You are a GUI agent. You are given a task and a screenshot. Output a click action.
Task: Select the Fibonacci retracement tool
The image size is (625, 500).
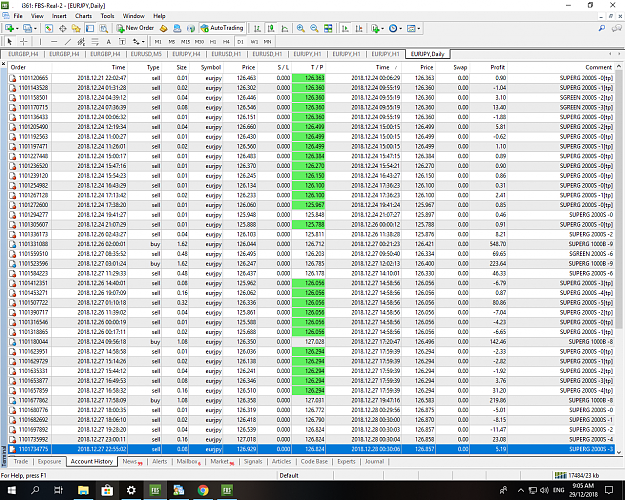95,41
